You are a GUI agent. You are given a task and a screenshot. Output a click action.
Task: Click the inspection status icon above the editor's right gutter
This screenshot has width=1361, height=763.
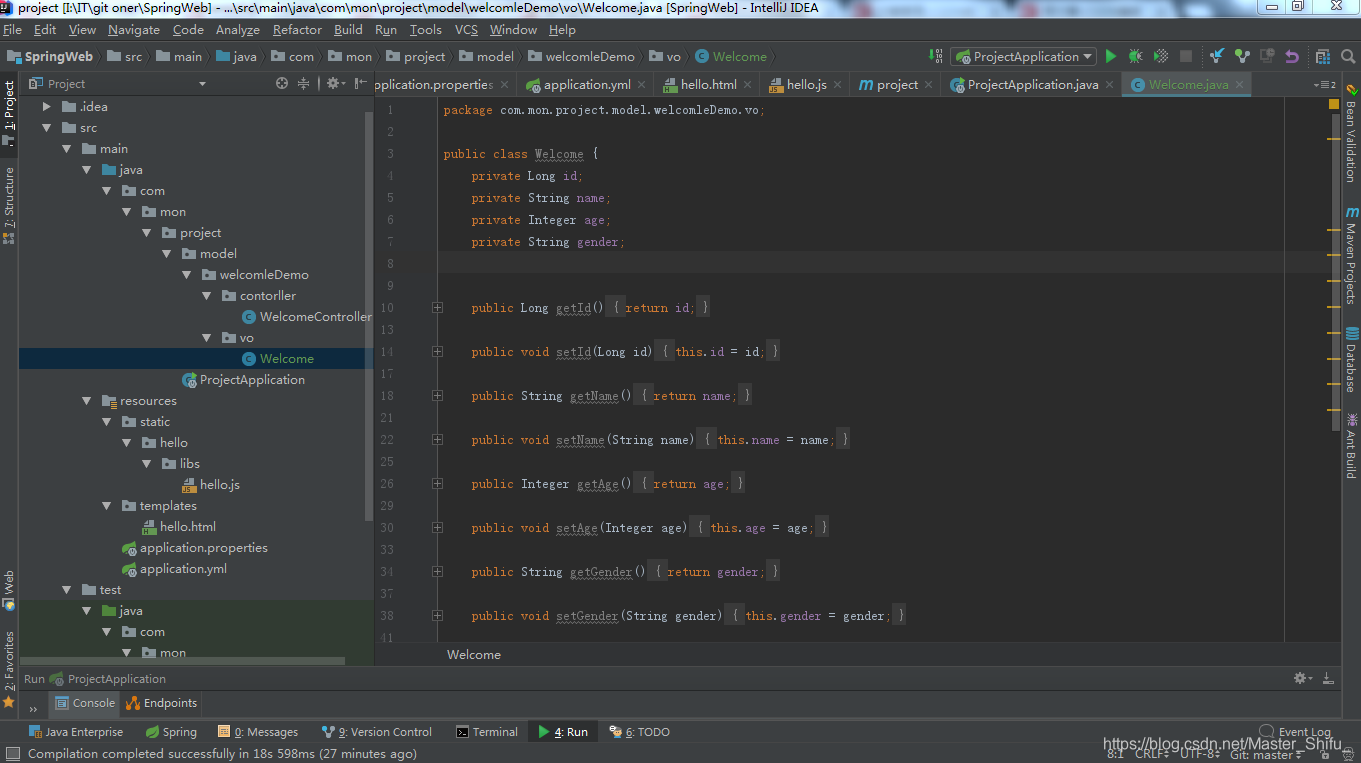click(x=1334, y=104)
